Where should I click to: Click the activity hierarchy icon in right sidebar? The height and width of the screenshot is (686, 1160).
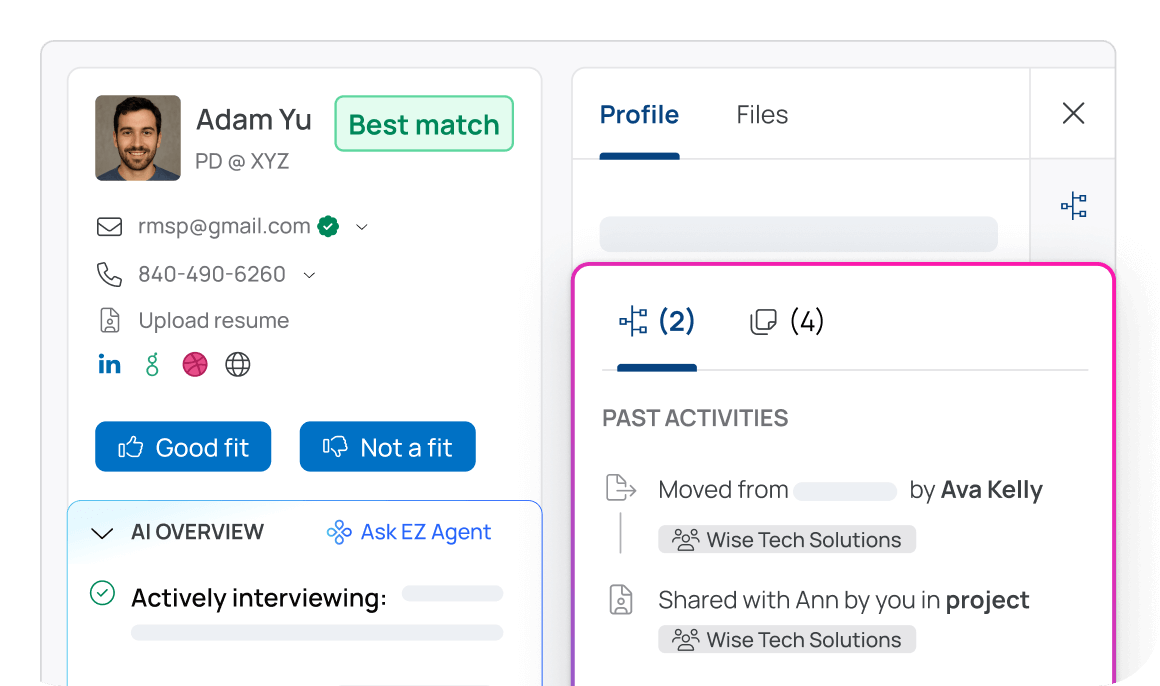click(x=1074, y=207)
